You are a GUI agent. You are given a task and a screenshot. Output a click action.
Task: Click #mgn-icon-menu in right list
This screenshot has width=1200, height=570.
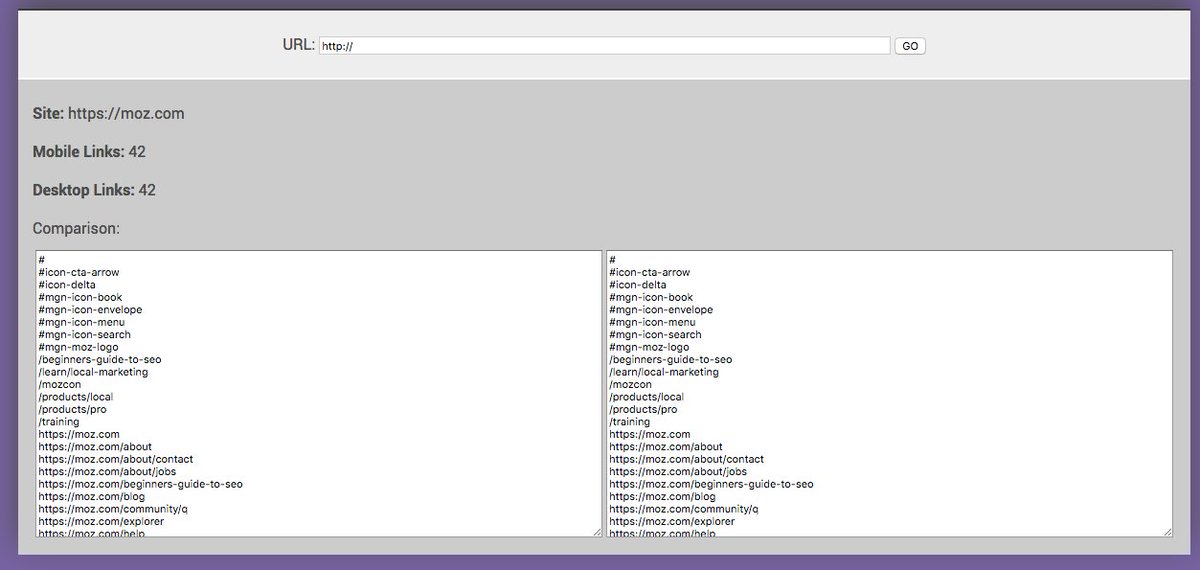point(653,322)
